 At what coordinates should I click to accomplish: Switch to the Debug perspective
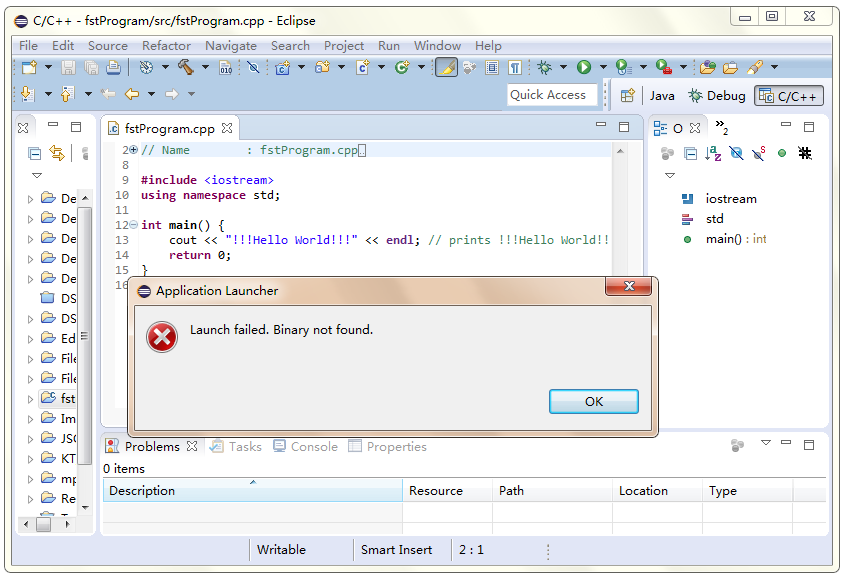coord(717,96)
